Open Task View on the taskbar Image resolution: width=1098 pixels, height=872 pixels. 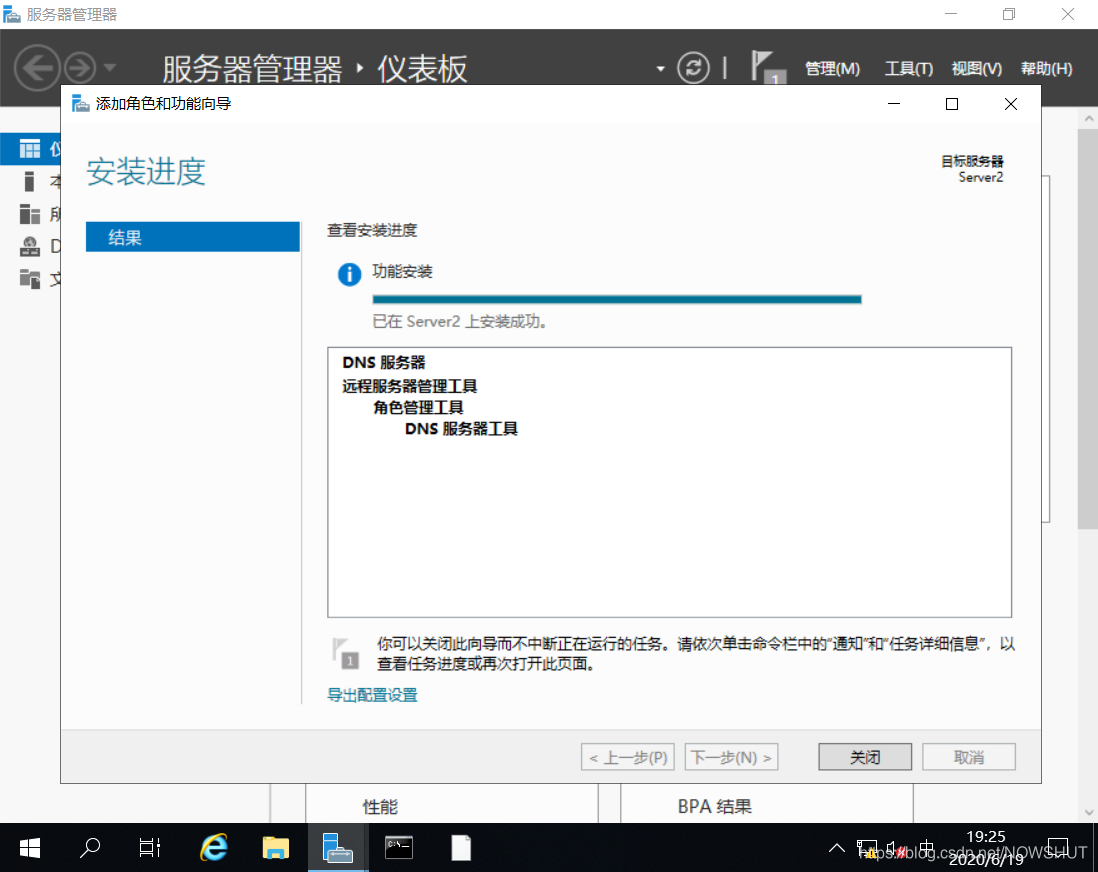pyautogui.click(x=150, y=848)
